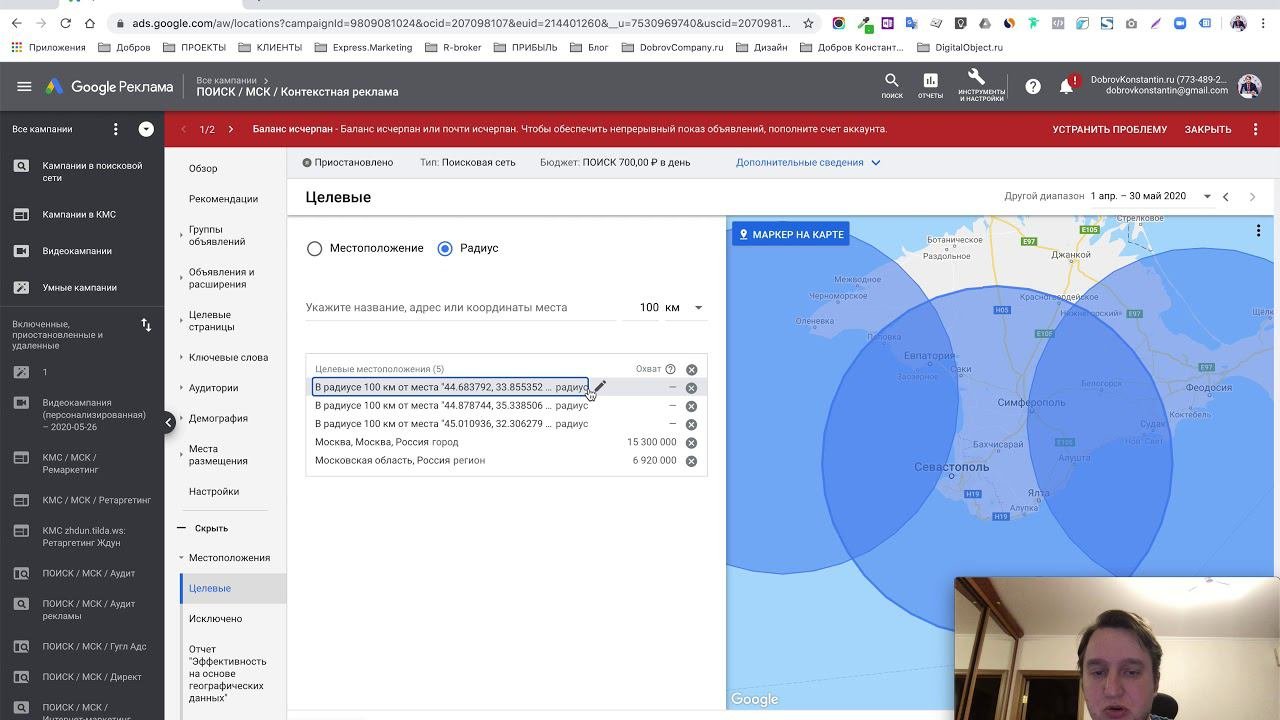Open the map three-dot options menu
Viewport: 1280px width, 720px height.
pyautogui.click(x=1258, y=231)
